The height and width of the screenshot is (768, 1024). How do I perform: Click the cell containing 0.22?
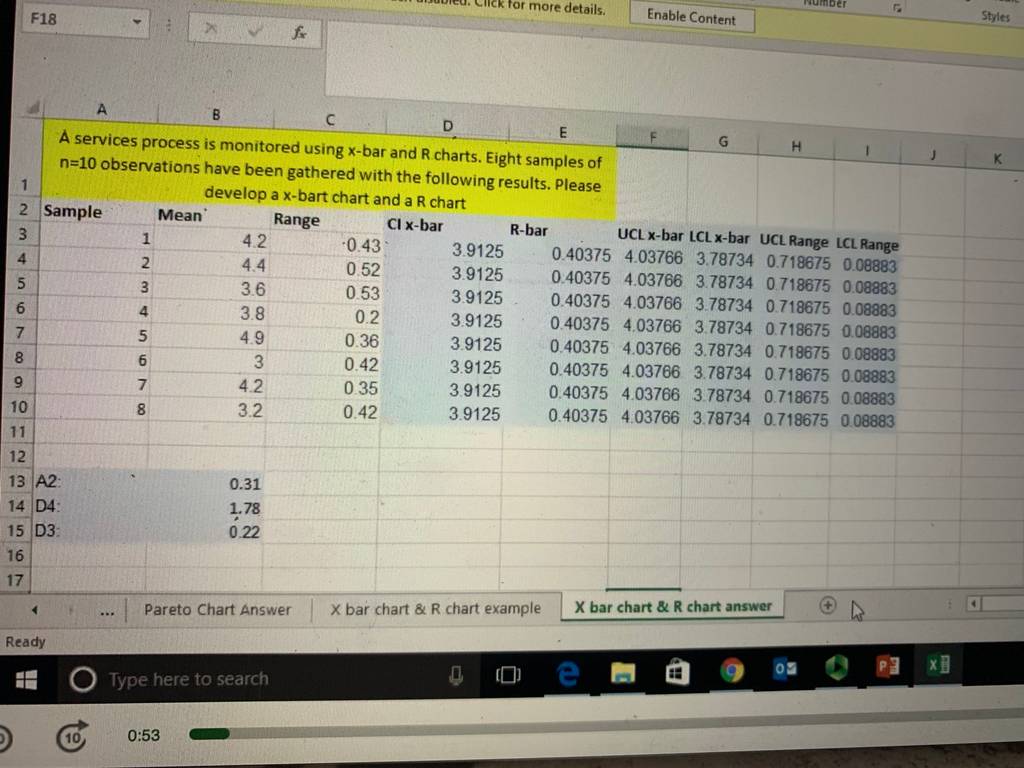(x=205, y=532)
